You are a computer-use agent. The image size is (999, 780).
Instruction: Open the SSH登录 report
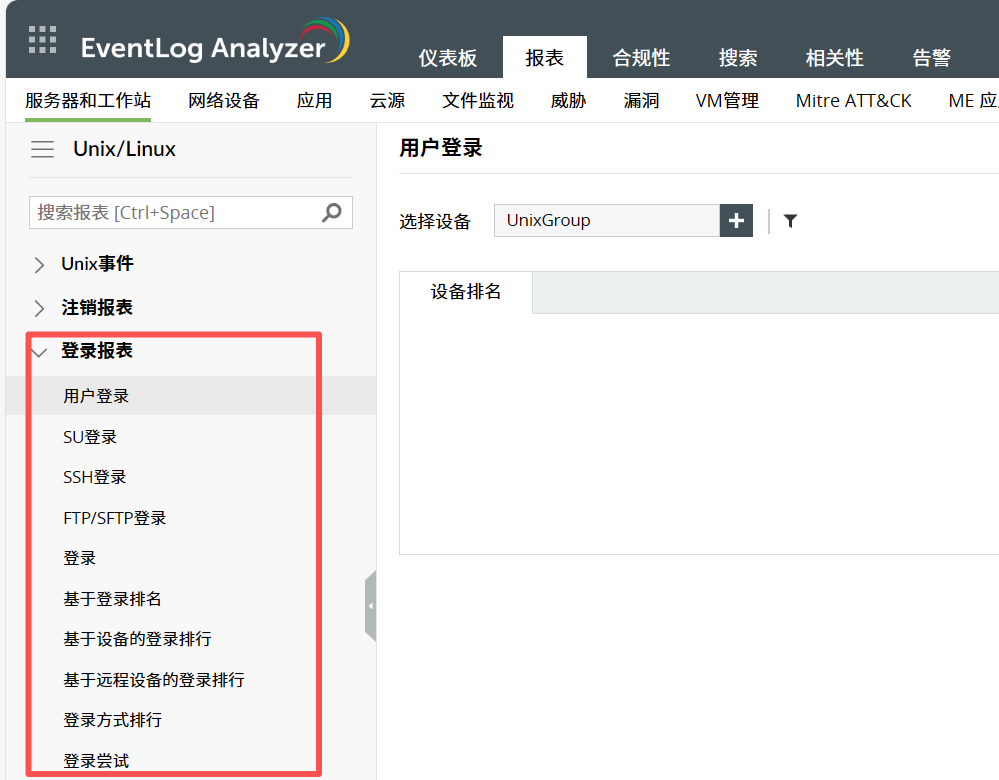tap(95, 478)
